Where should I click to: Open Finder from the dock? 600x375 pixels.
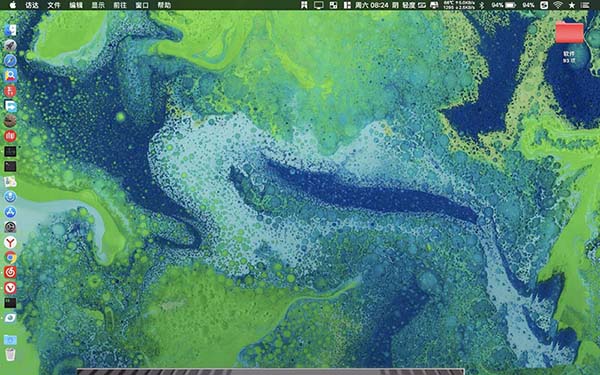coord(10,30)
